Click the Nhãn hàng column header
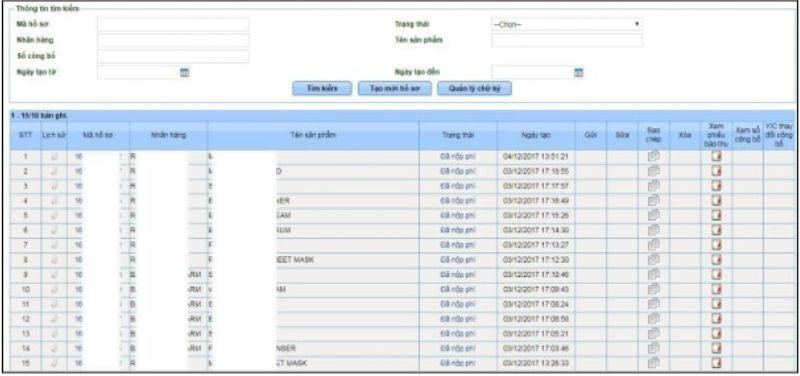This screenshot has width=800, height=376. tap(168, 136)
